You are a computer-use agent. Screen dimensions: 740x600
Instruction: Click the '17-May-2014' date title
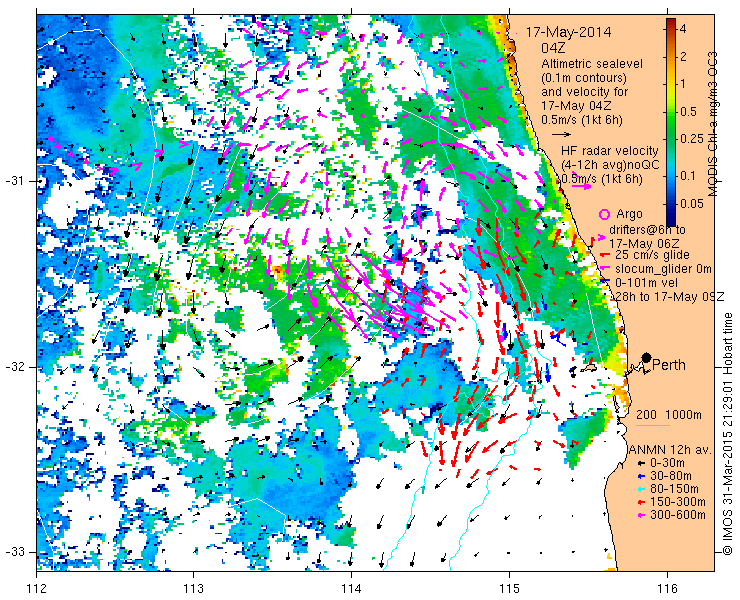click(x=569, y=32)
